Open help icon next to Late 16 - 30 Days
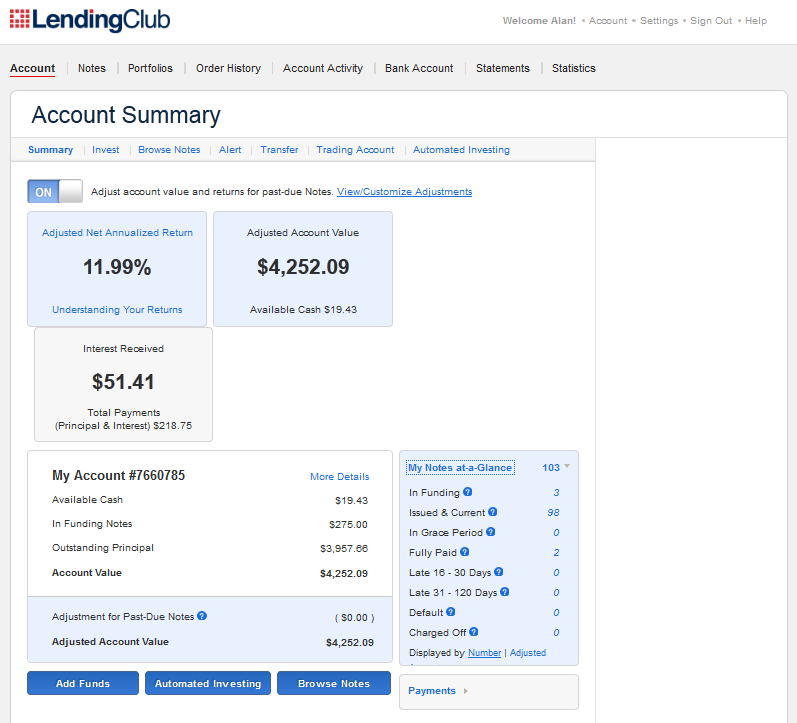This screenshot has height=723, width=797. (x=499, y=572)
